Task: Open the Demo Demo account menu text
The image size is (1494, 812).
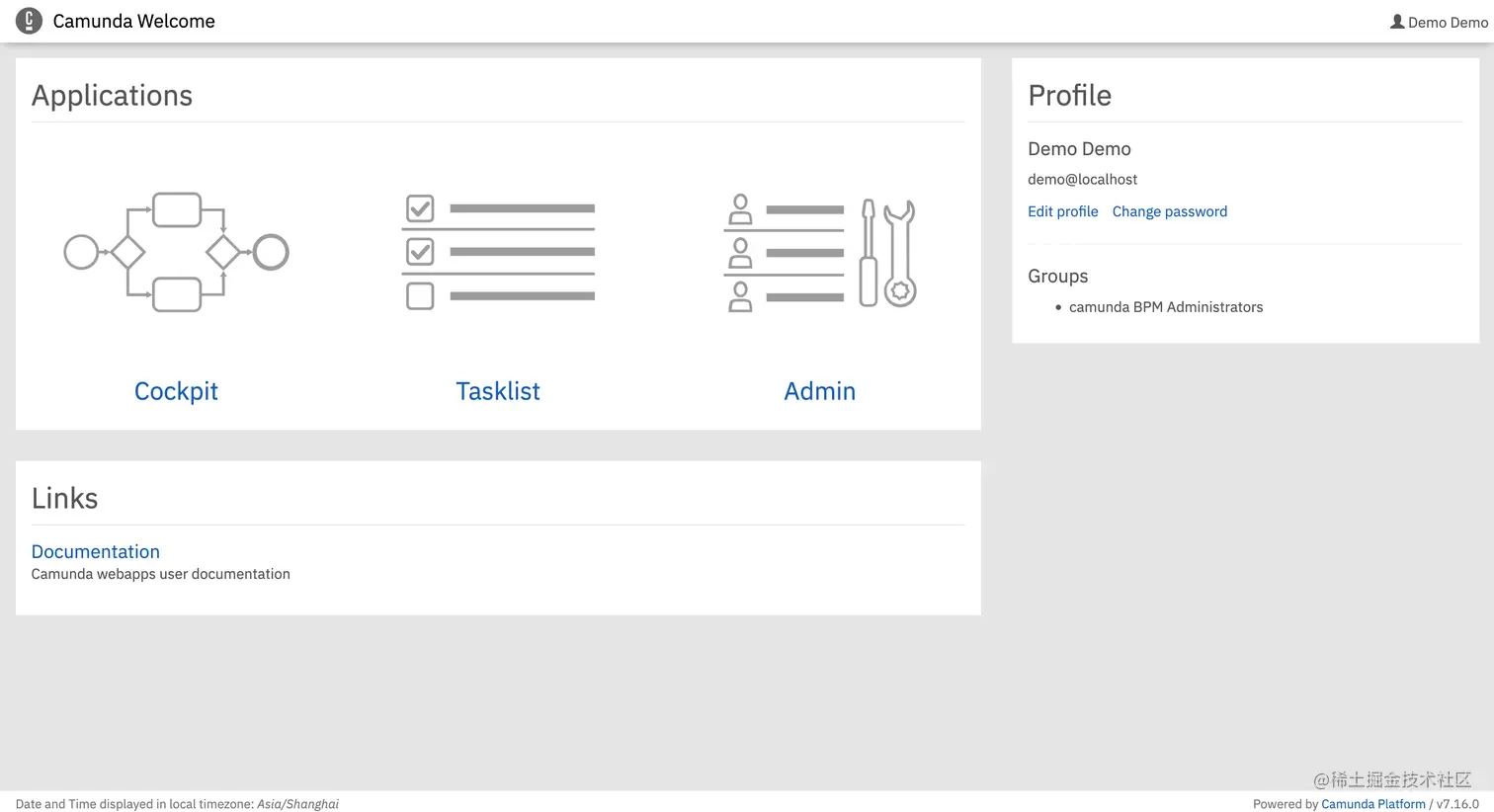Action: (x=1448, y=23)
